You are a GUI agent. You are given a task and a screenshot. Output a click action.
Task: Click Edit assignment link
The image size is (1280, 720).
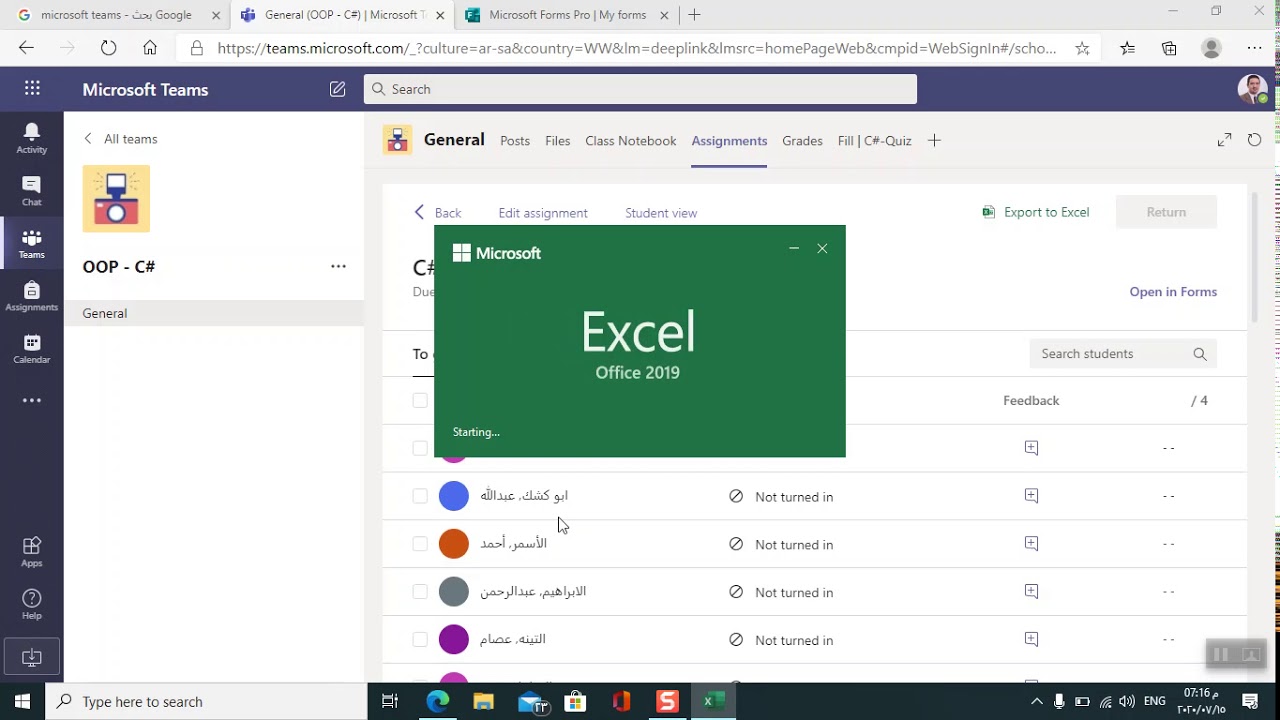[543, 213]
